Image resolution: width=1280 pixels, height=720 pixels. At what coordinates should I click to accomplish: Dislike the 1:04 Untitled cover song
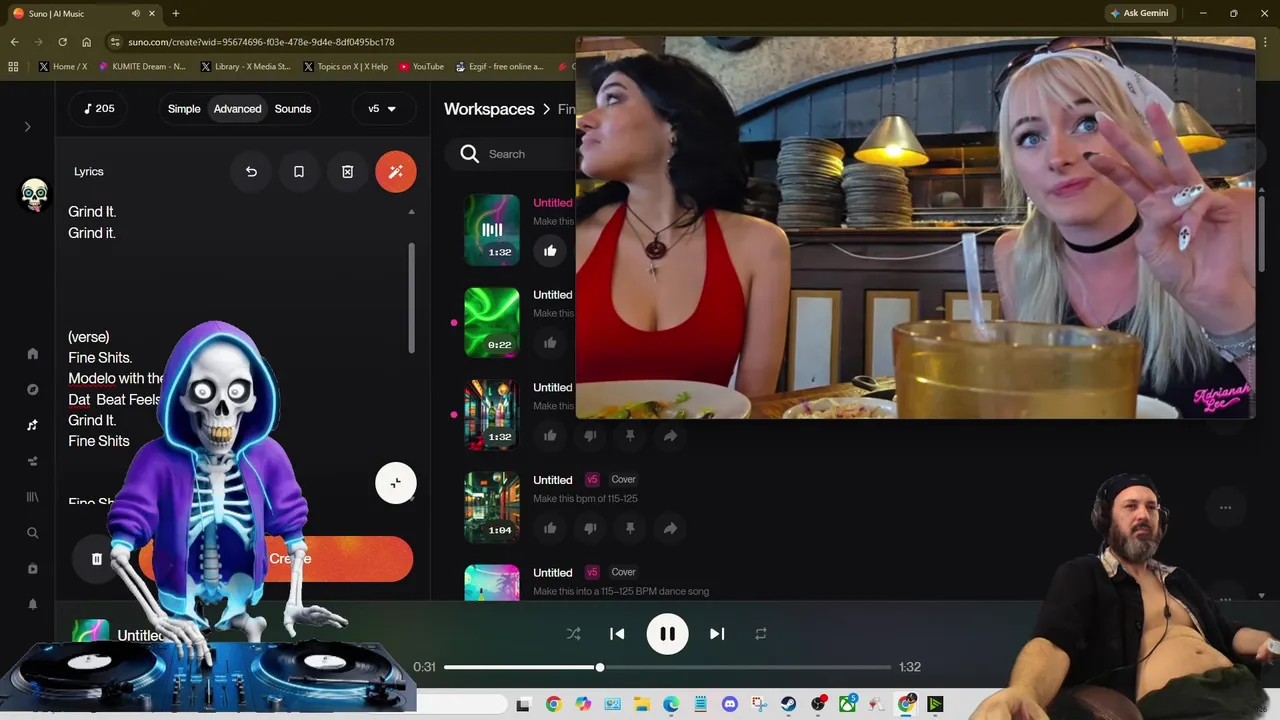tap(590, 528)
